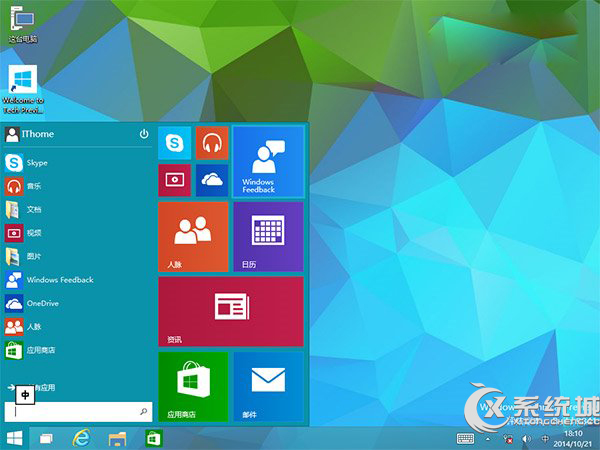Screen dimensions: 600x450
Task: Open 文档 folder in start list
Action: 77,210
